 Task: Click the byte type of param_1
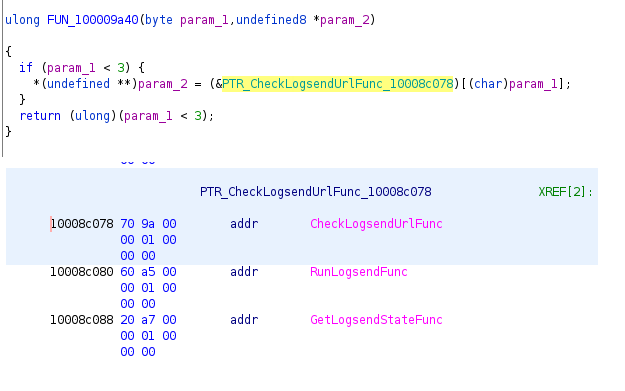(159, 20)
